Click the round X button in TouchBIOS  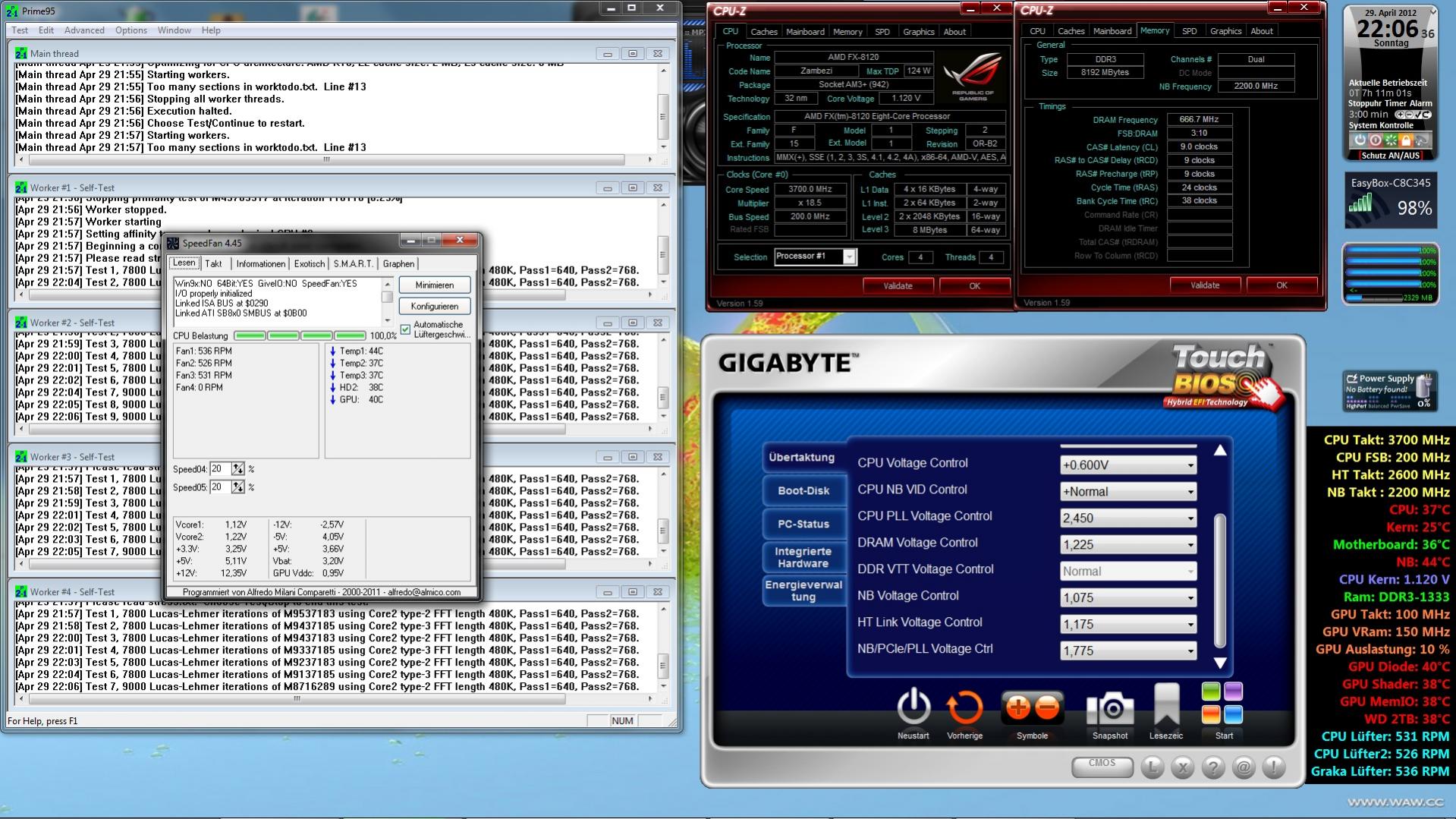click(1183, 767)
